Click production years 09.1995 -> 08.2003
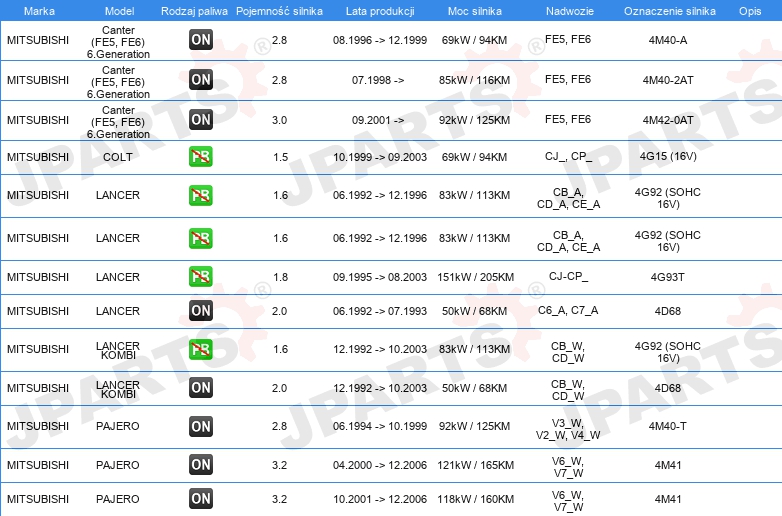The image size is (782, 516). click(380, 277)
